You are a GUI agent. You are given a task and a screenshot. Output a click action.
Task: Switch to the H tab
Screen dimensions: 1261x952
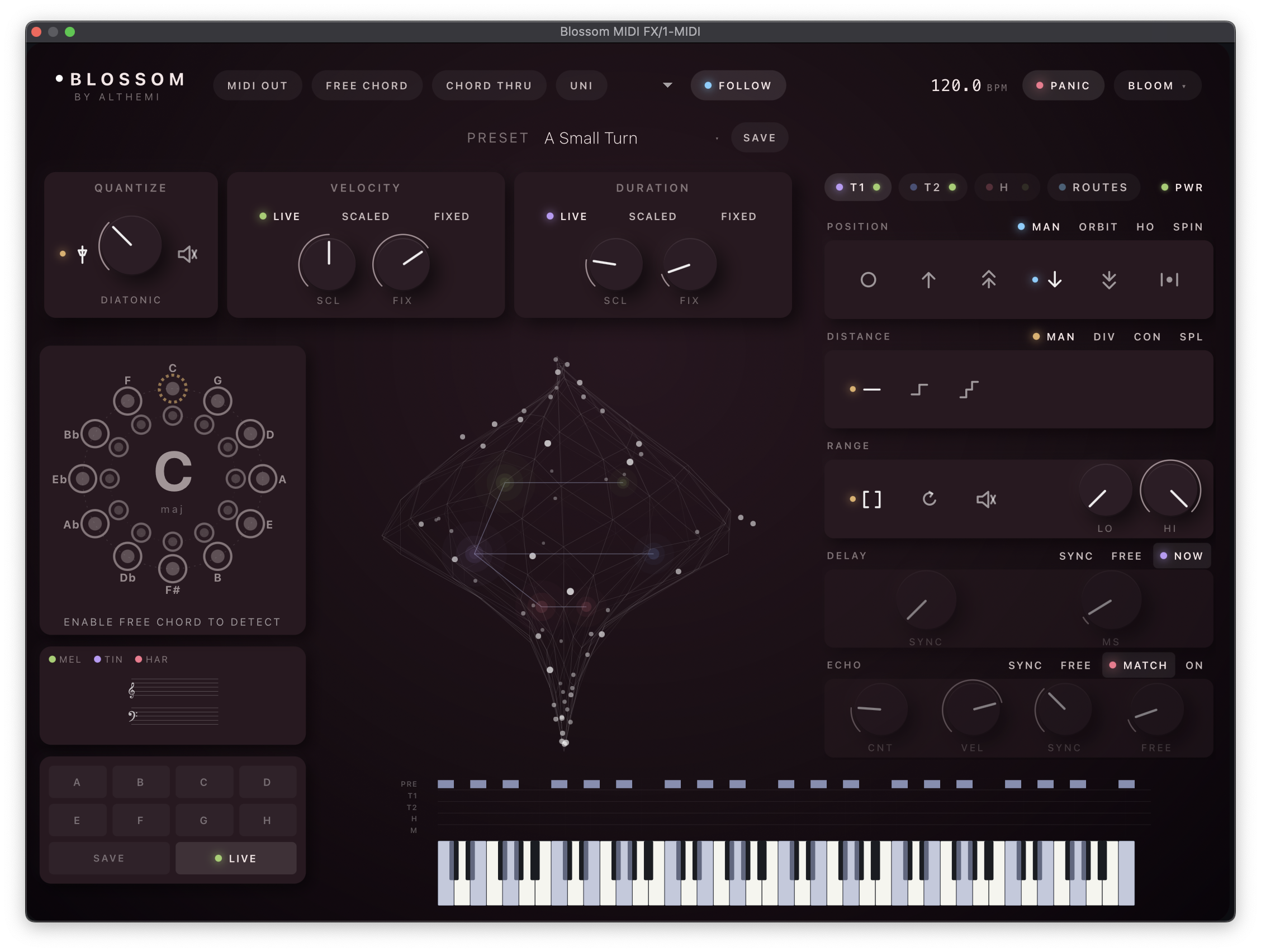1007,187
